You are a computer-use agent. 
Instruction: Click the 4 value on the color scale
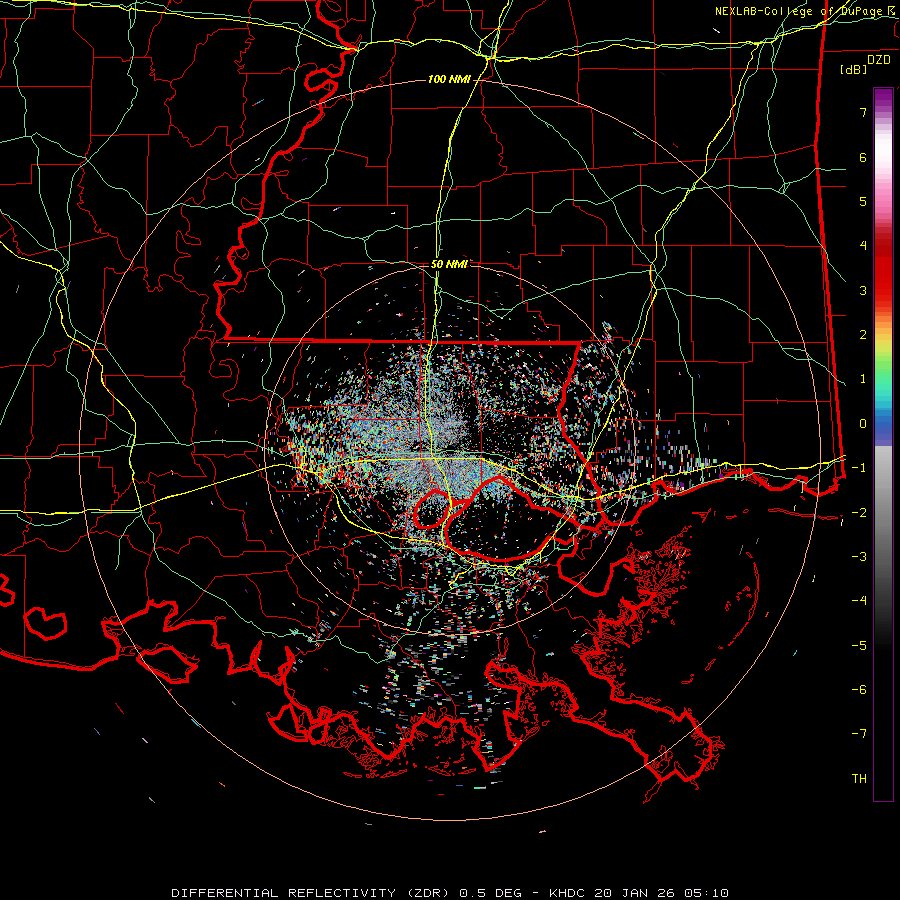tap(863, 246)
